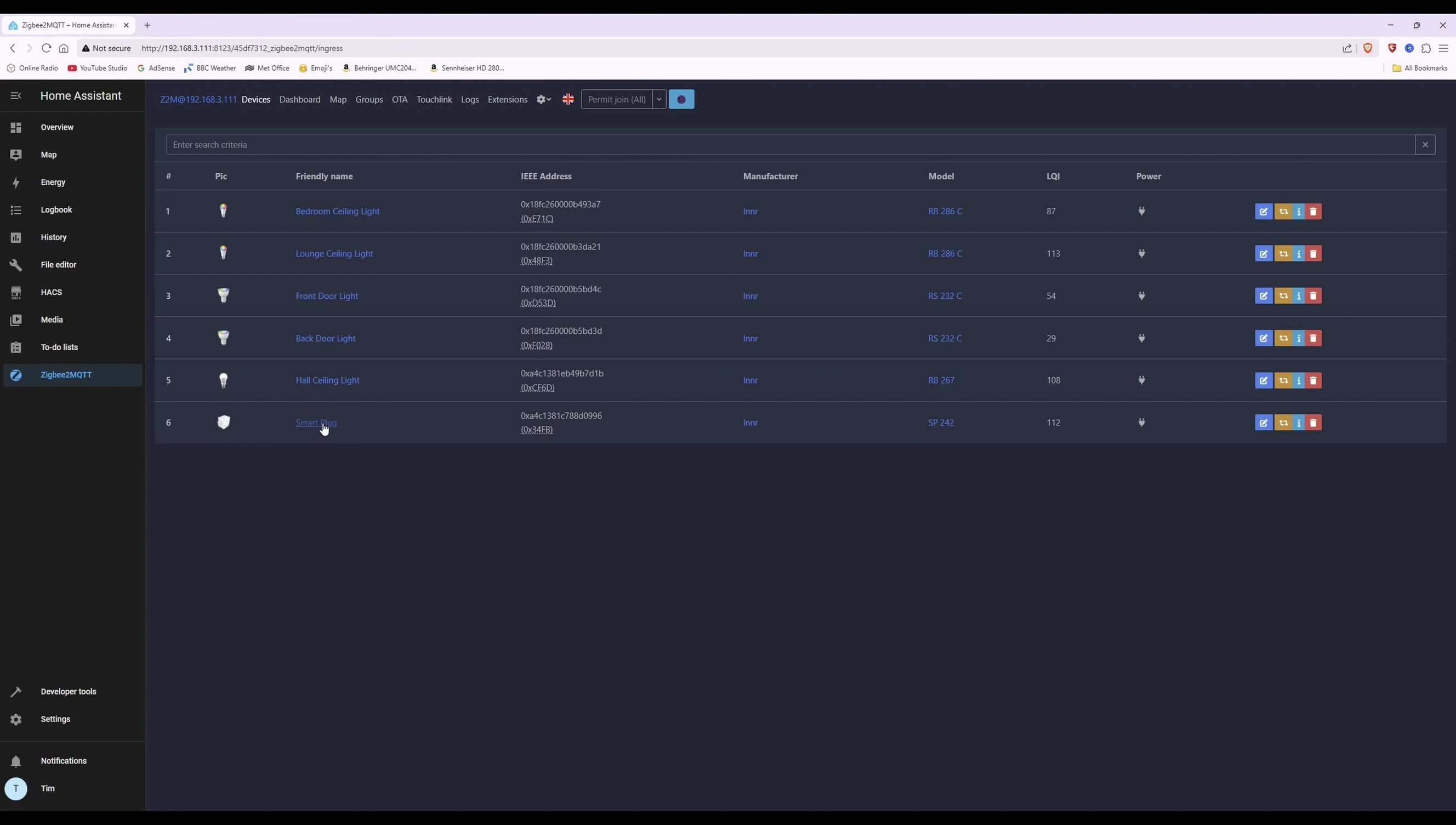Screen dimensions: 1456x825
Task: Go to browser home page
Action: [64, 48]
